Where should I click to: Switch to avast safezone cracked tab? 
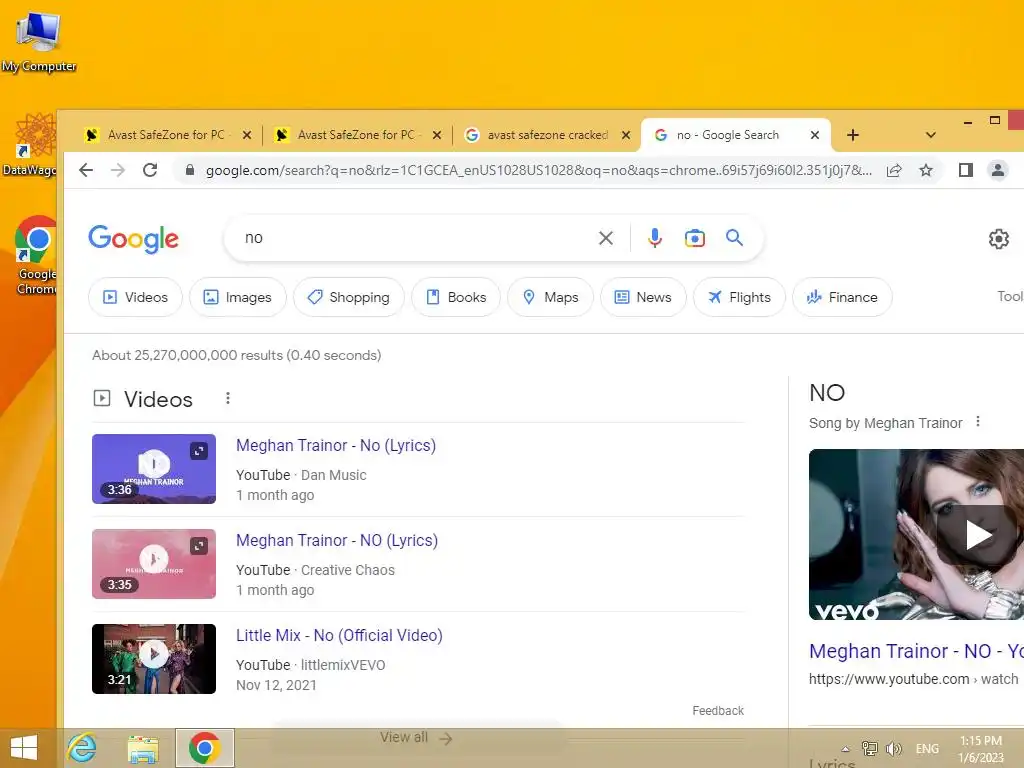click(x=547, y=135)
